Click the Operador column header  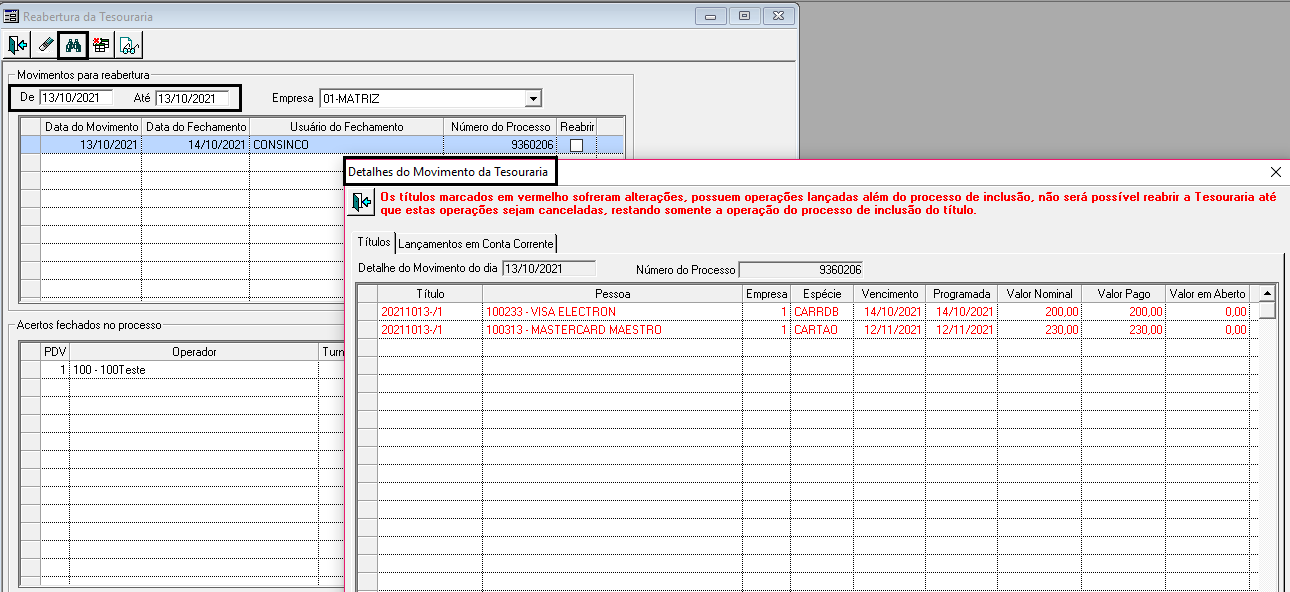(x=194, y=352)
